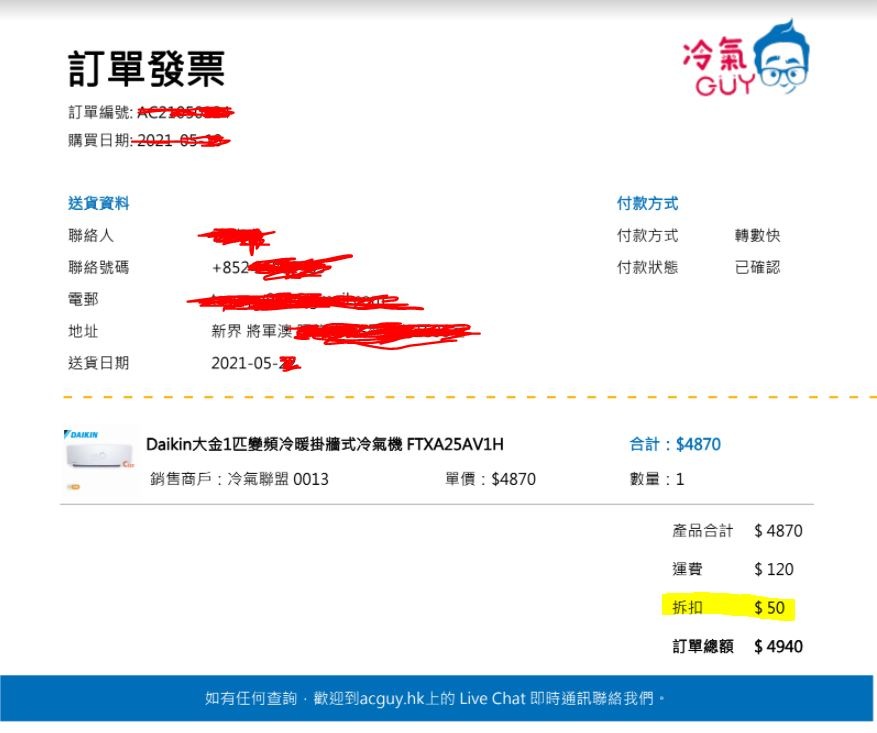This screenshot has width=877, height=733.
Task: Click the +852 phone prefix
Action: click(230, 267)
